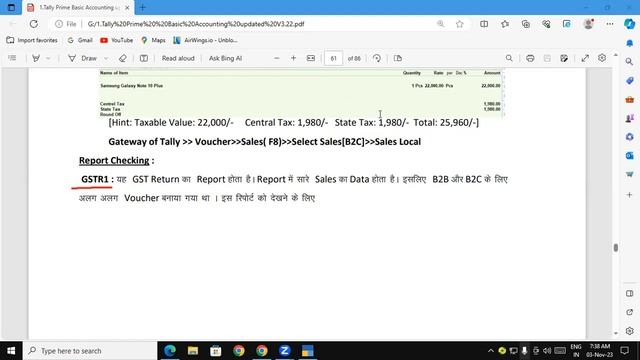Screen dimensions: 640x360
Task: Open PDF search magnifier
Action: click(x=509, y=58)
